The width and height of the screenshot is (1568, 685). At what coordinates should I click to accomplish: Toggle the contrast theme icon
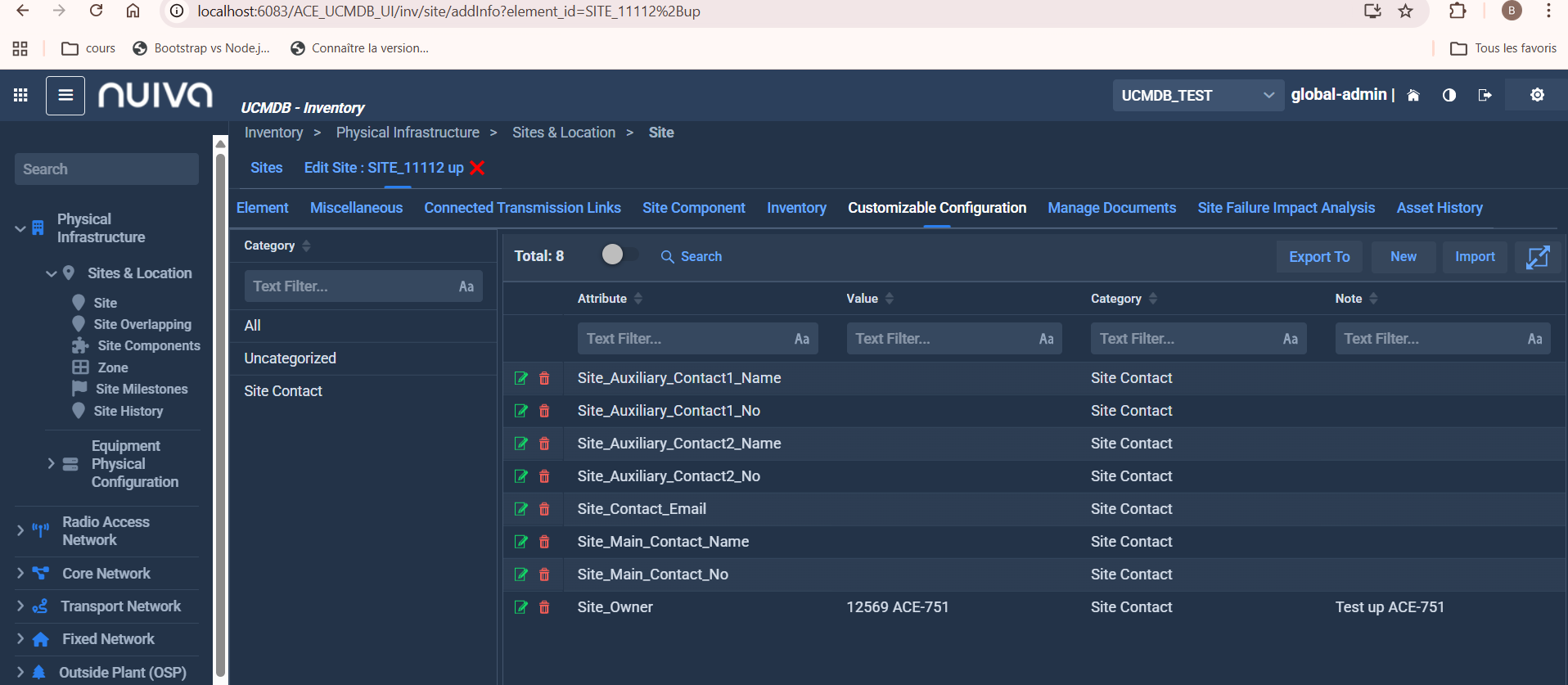(x=1449, y=95)
